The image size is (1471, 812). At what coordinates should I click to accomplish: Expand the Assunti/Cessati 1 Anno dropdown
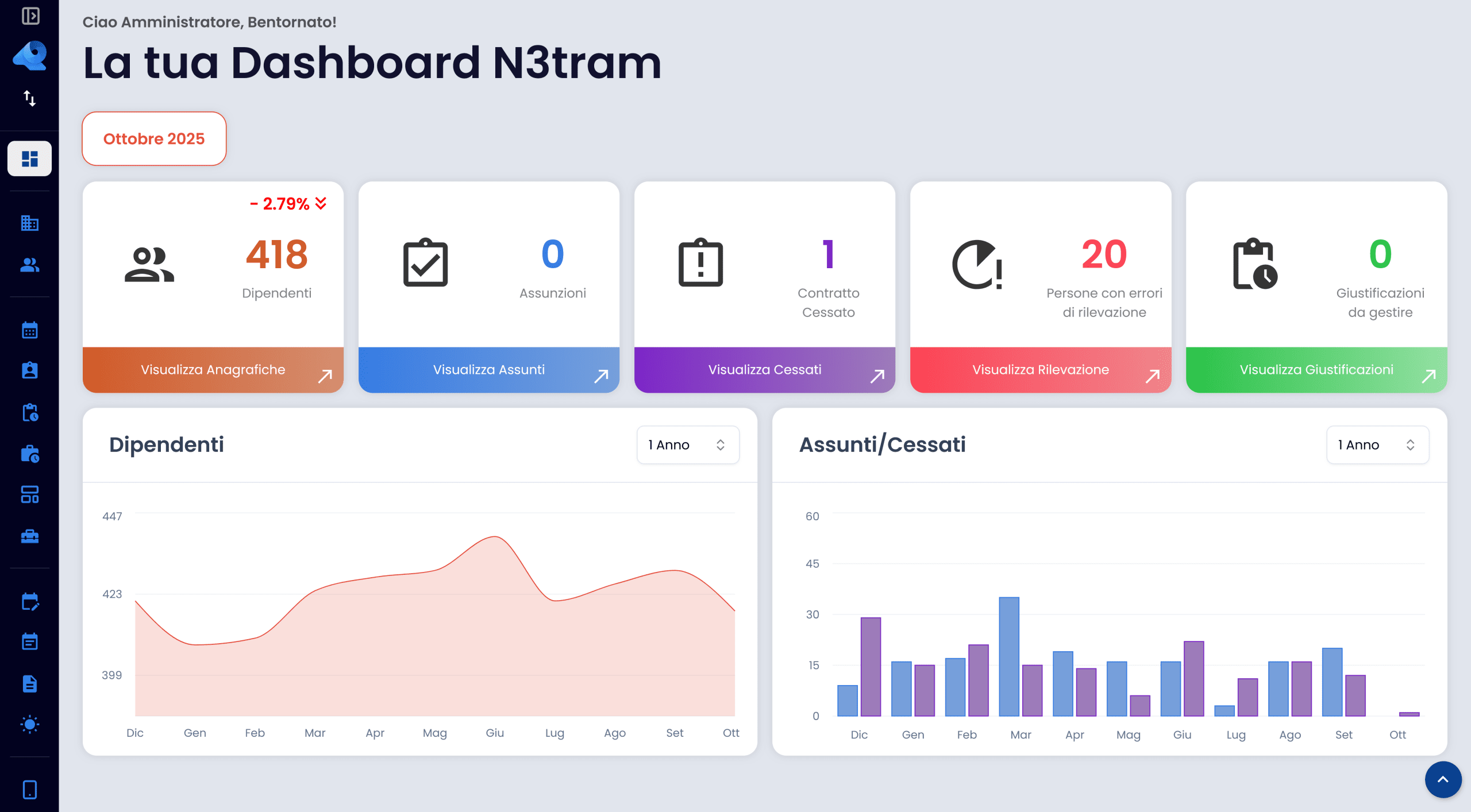coord(1377,445)
